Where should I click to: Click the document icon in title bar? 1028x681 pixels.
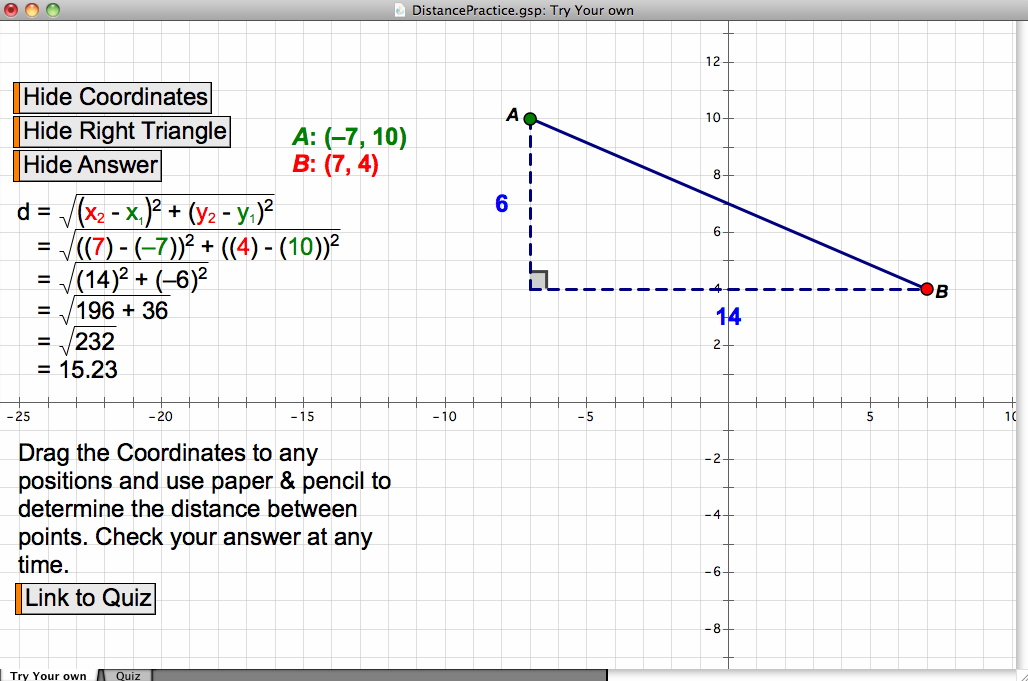click(400, 11)
